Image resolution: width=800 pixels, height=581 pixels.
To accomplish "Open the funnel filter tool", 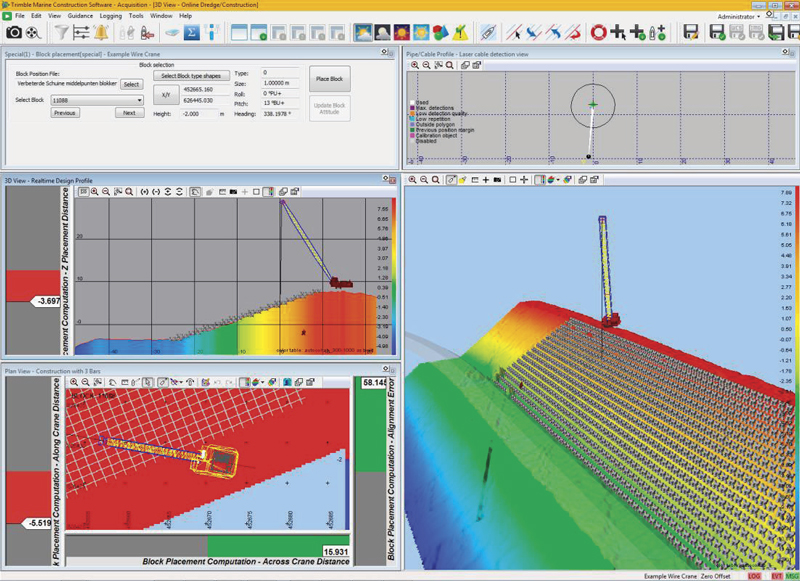I will click(x=61, y=33).
